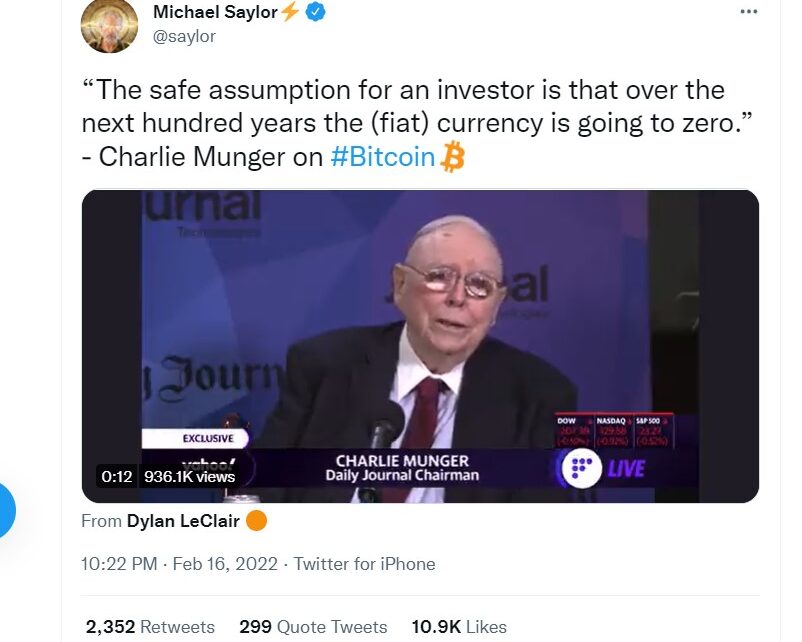Click the lightning bolt emoji beside the name
This screenshot has width=802, height=642.
point(290,11)
